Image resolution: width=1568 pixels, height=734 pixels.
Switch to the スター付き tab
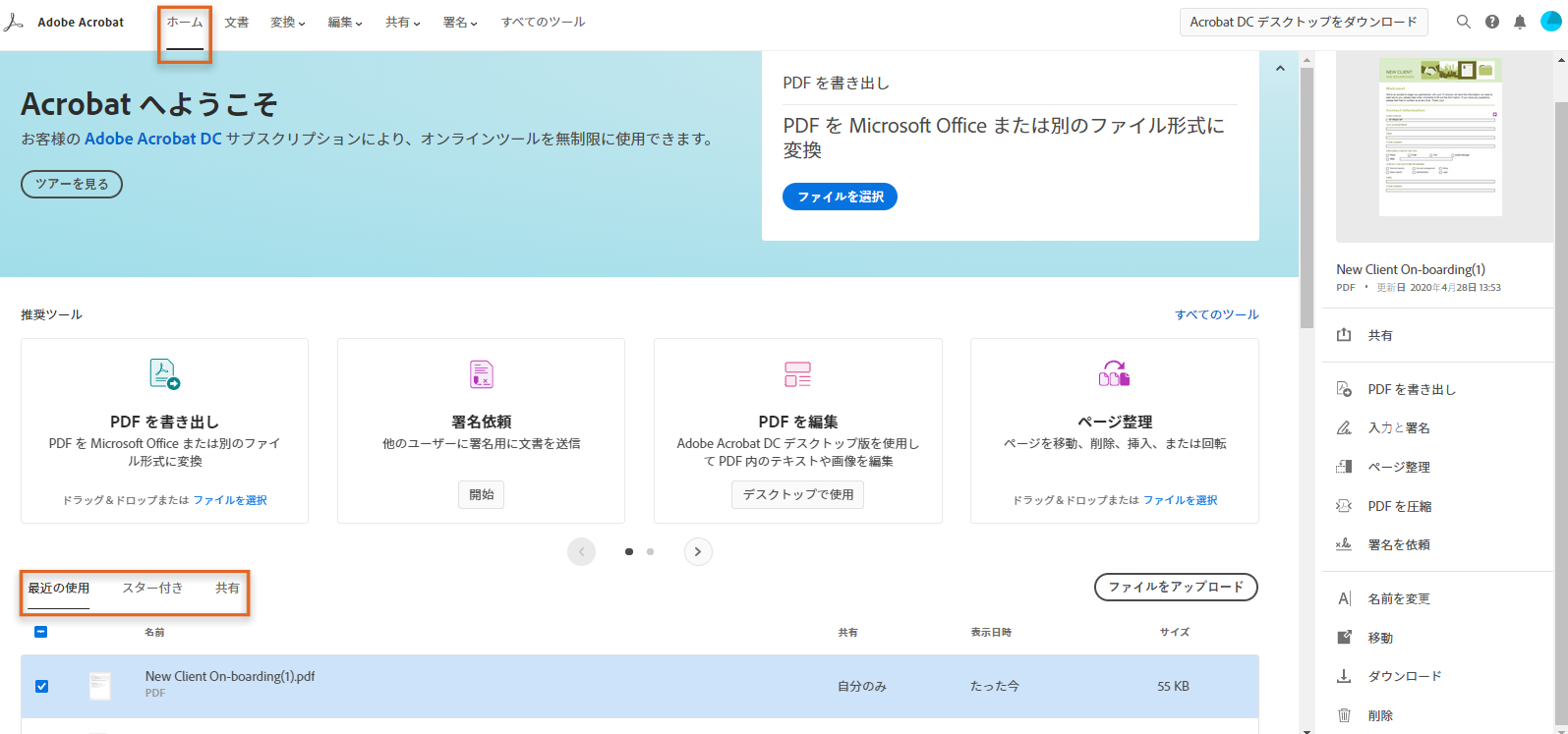pos(152,588)
